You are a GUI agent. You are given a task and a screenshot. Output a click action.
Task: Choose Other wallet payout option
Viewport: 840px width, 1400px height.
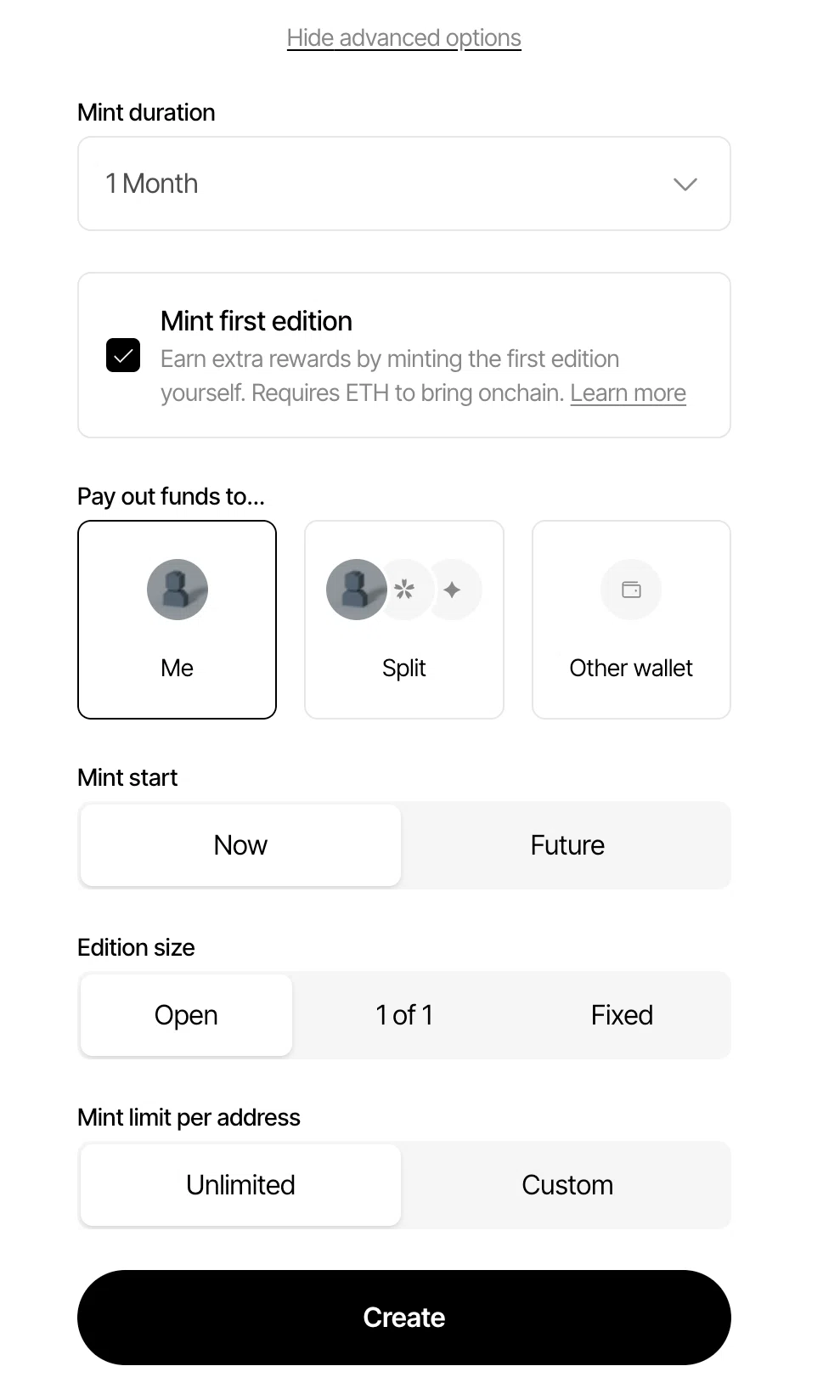(x=631, y=619)
